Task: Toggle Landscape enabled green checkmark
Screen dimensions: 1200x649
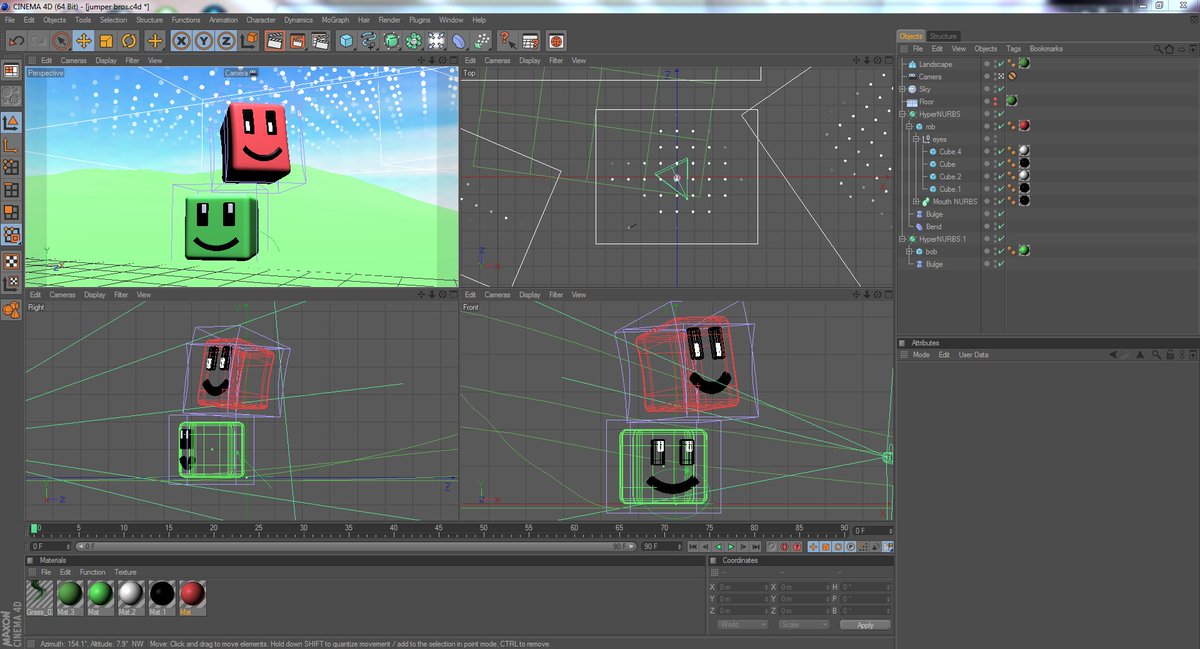Action: (x=1000, y=64)
